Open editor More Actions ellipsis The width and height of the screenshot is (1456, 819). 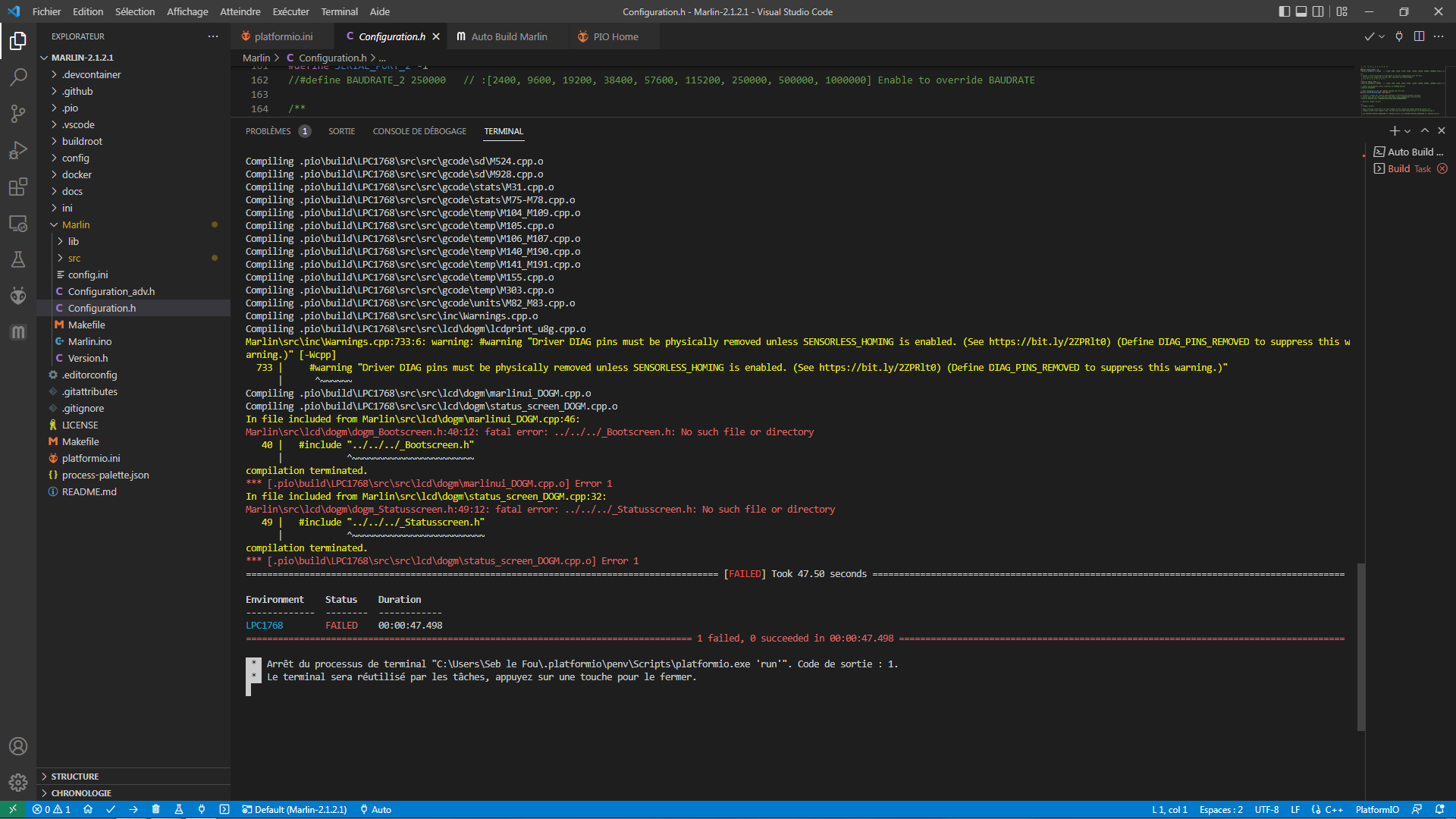1439,36
